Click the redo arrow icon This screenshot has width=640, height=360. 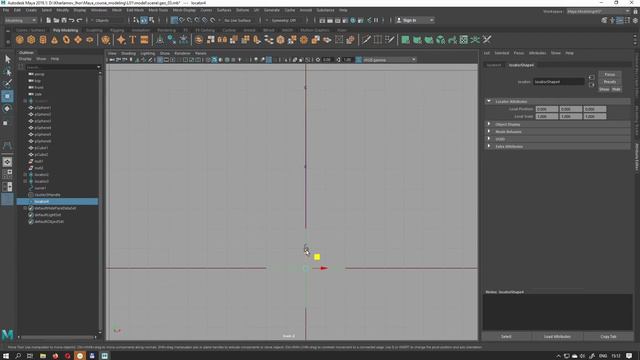coord(79,20)
